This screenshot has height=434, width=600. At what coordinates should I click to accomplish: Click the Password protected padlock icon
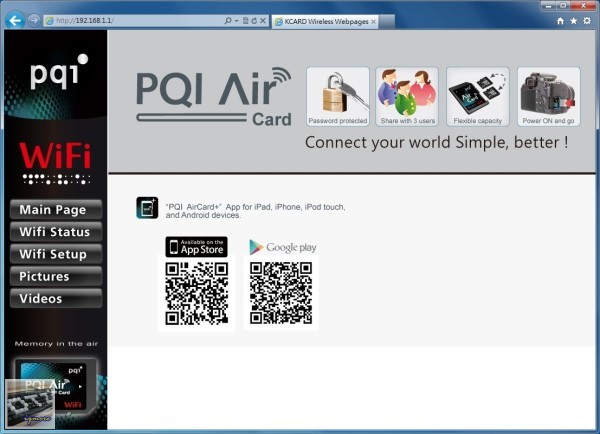(338, 96)
